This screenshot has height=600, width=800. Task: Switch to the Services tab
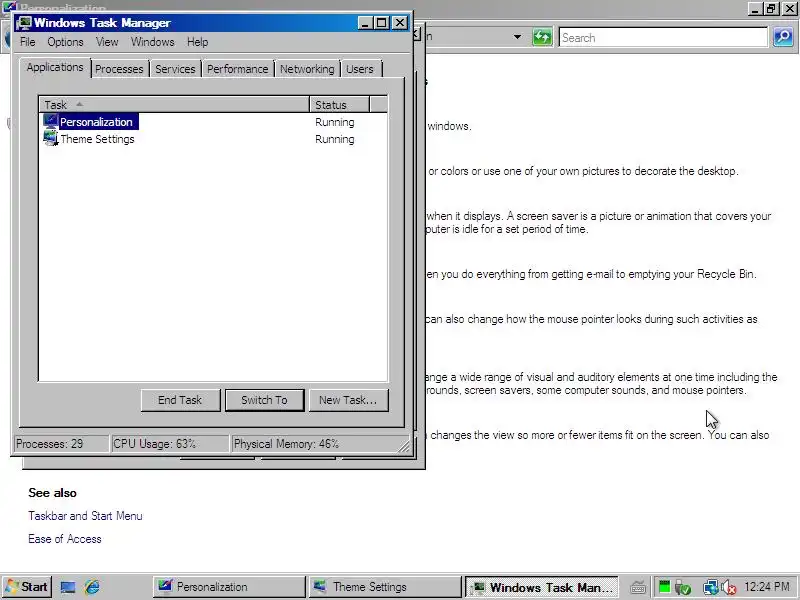pyautogui.click(x=175, y=69)
